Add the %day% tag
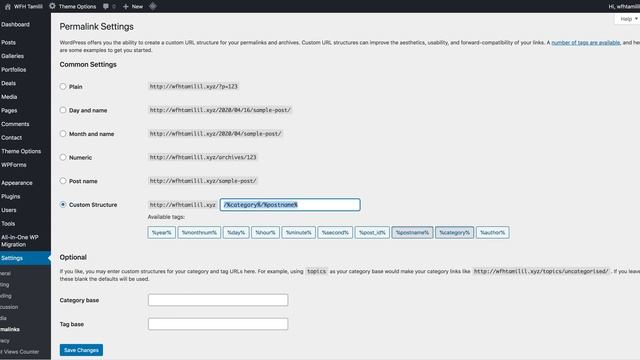The image size is (640, 360). pyautogui.click(x=236, y=232)
